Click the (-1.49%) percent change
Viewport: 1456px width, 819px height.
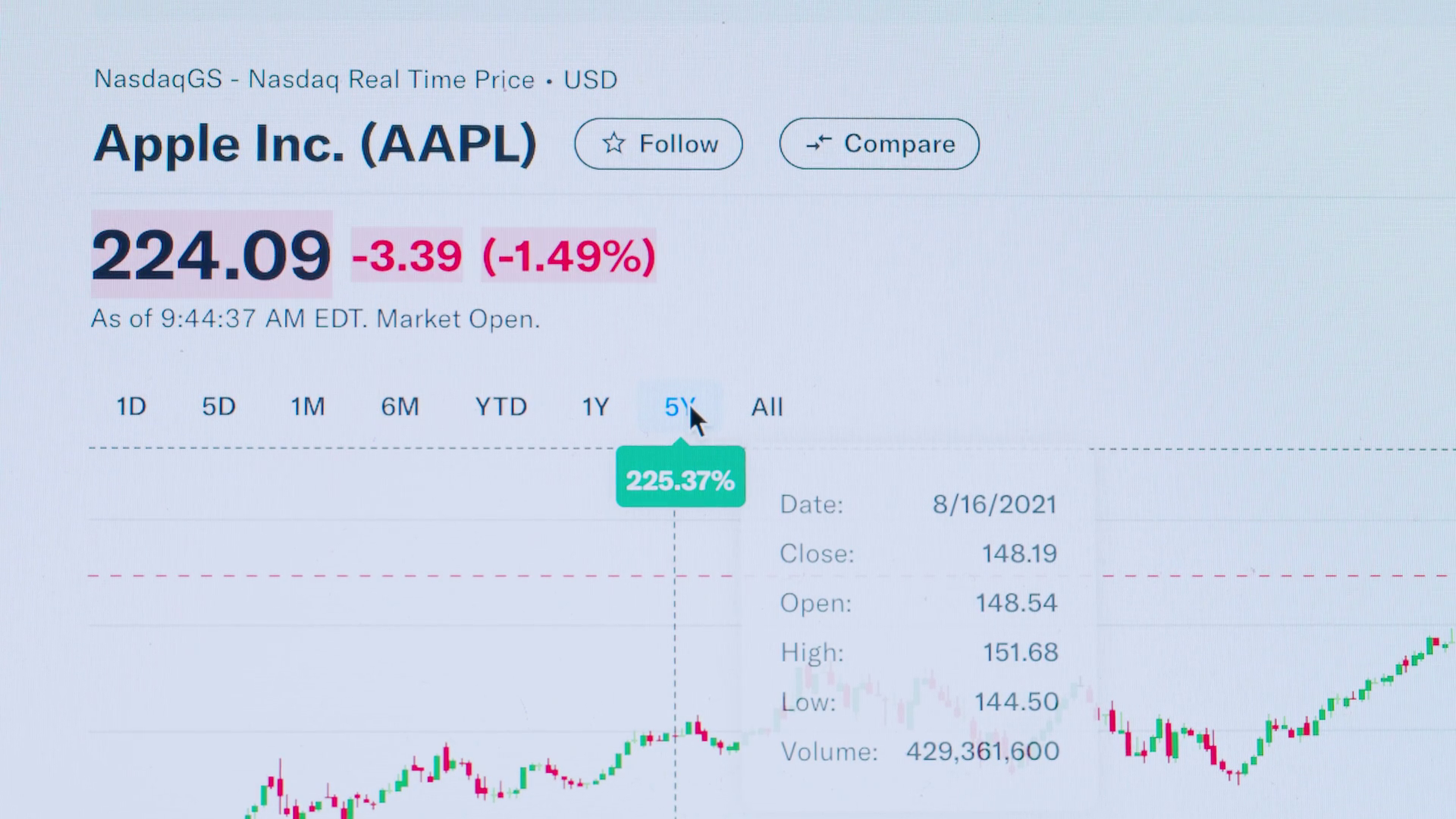(x=569, y=256)
